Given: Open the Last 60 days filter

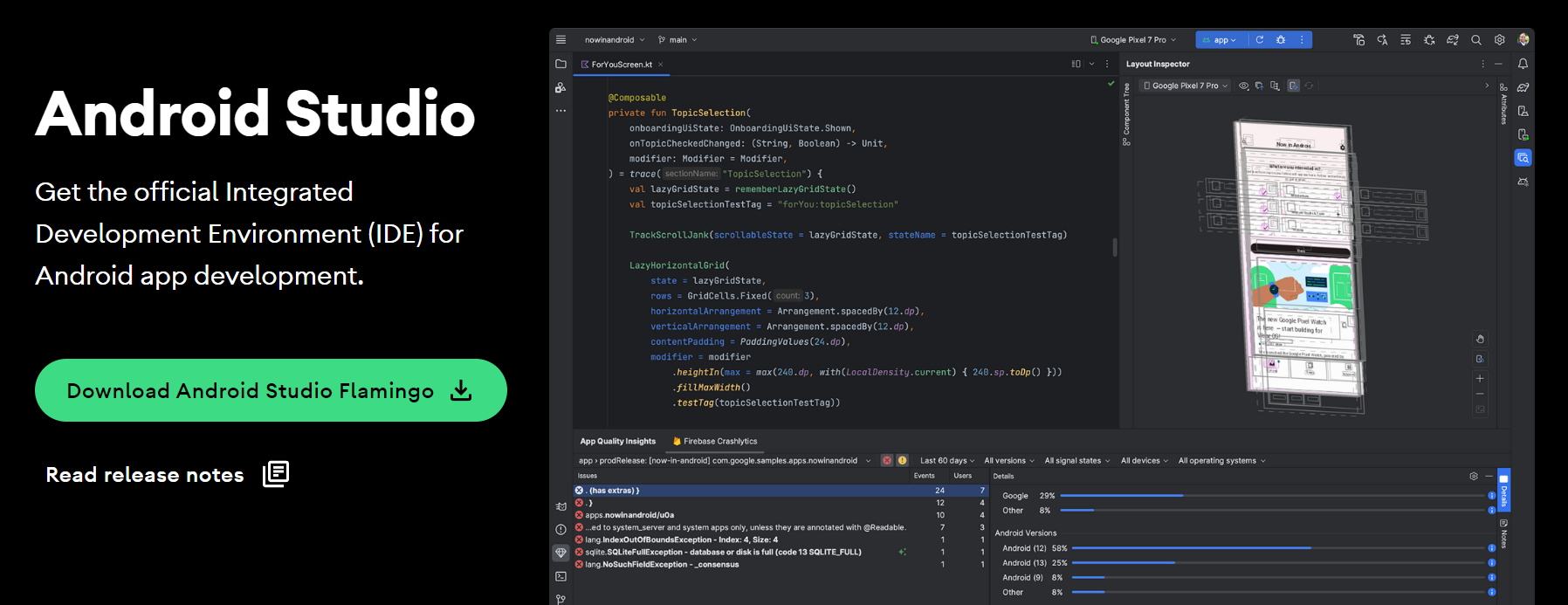Looking at the screenshot, I should 947,461.
